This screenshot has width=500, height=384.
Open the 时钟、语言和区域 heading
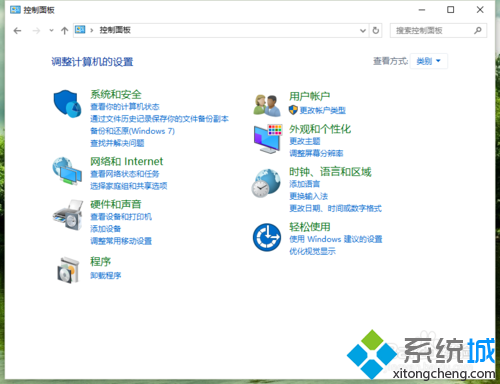pos(330,172)
